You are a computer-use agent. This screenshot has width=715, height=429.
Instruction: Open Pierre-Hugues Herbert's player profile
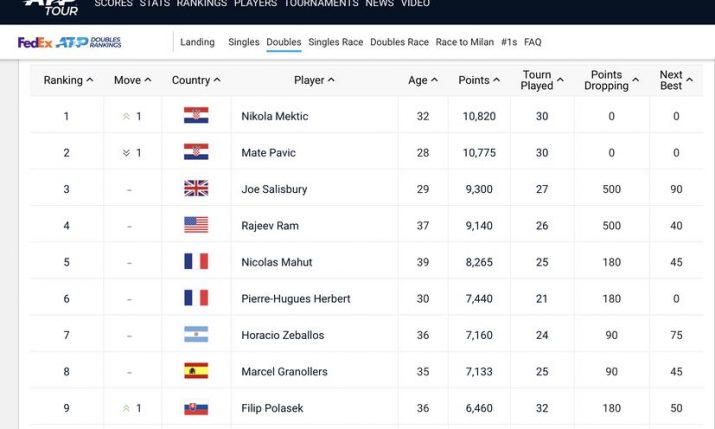(295, 298)
